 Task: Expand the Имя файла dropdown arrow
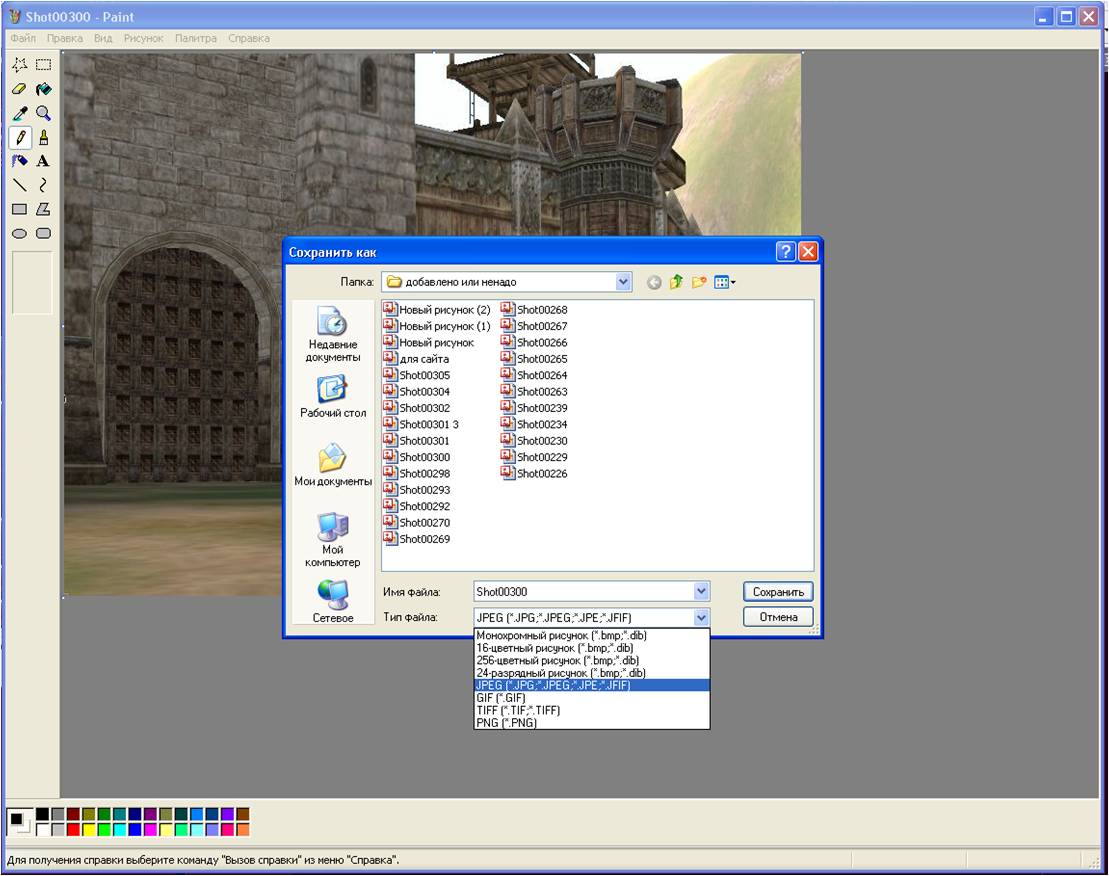[701, 592]
